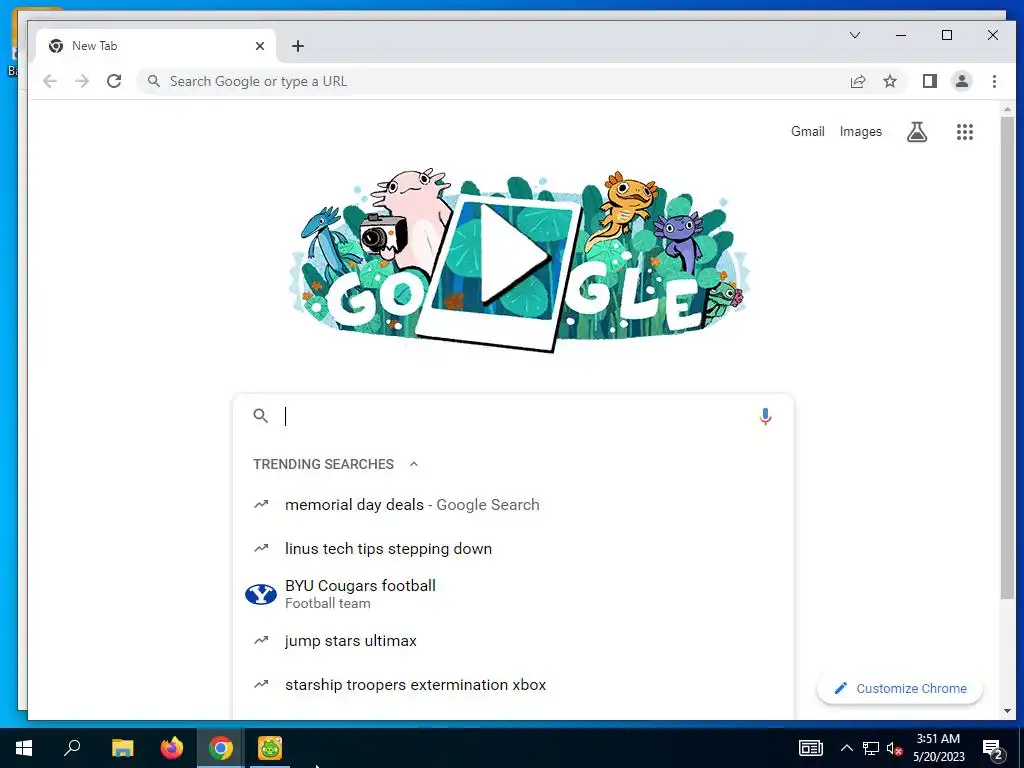Open the Gmail link
This screenshot has height=768, width=1024.
click(x=808, y=131)
